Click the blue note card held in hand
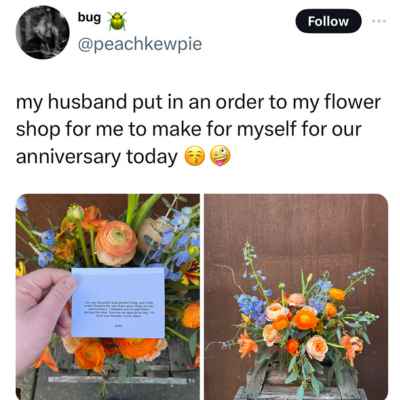The image size is (400, 400). point(118,302)
